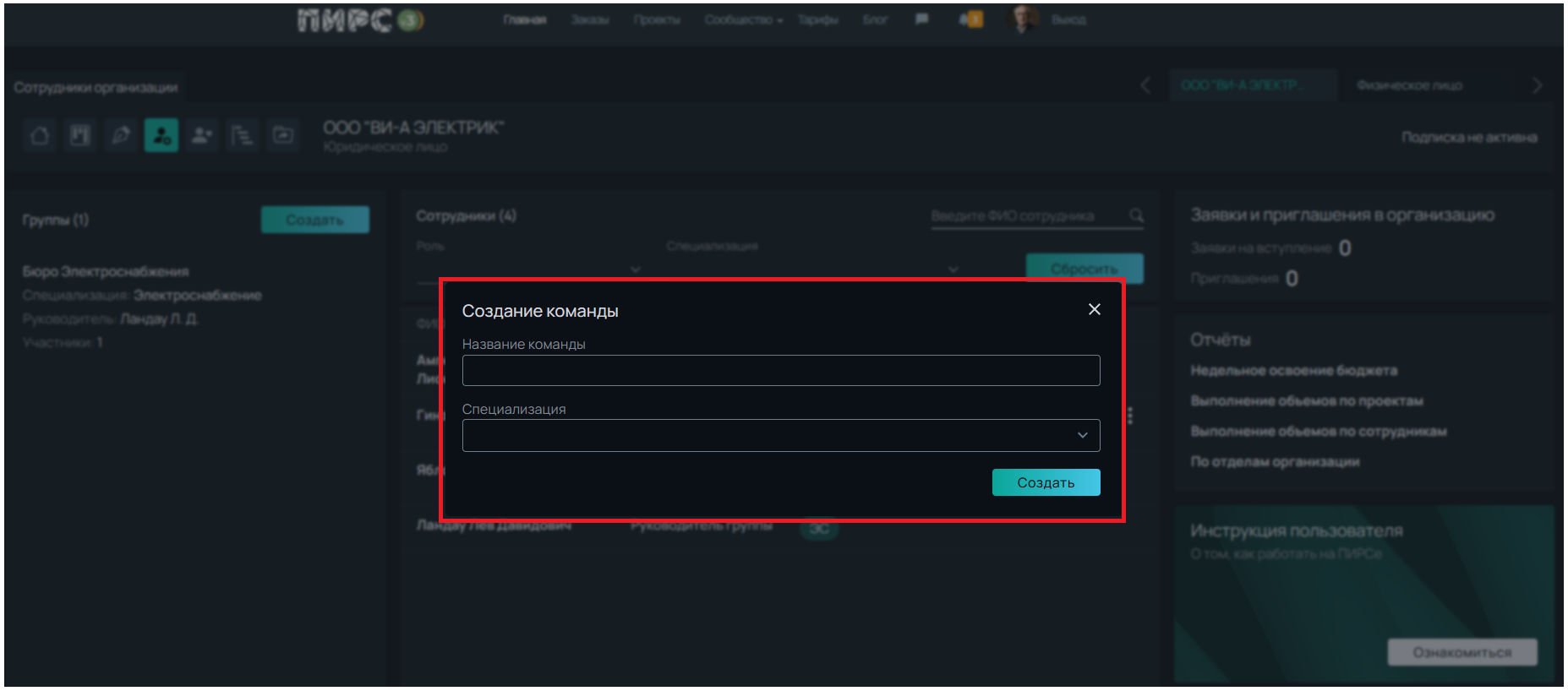The height and width of the screenshot is (691, 1568).
Task: Click the flag icon in top navigation
Action: [921, 19]
